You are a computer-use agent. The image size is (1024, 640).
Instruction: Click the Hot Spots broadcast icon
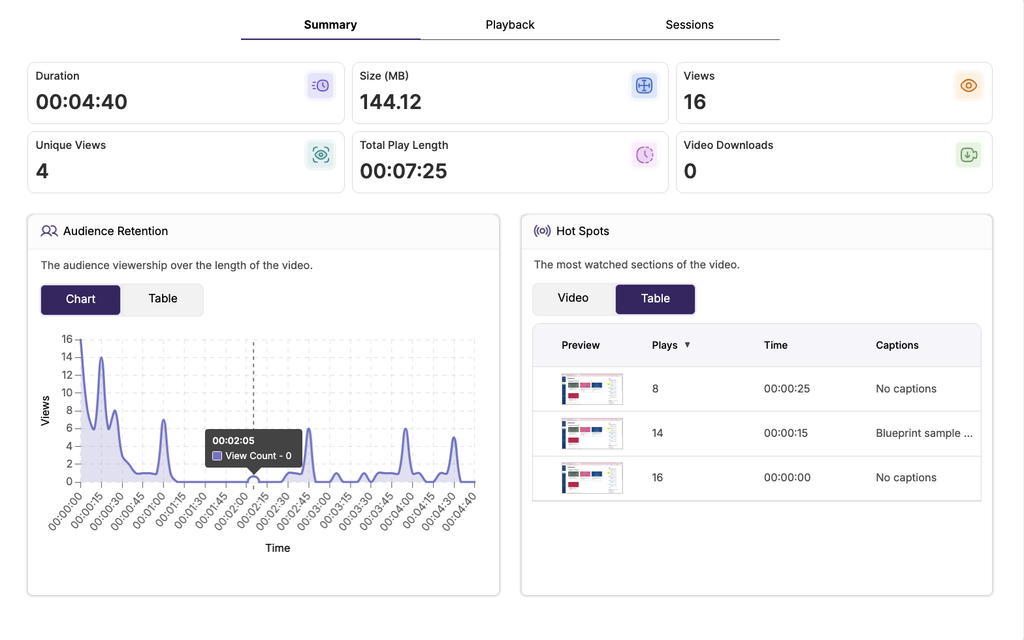point(542,231)
